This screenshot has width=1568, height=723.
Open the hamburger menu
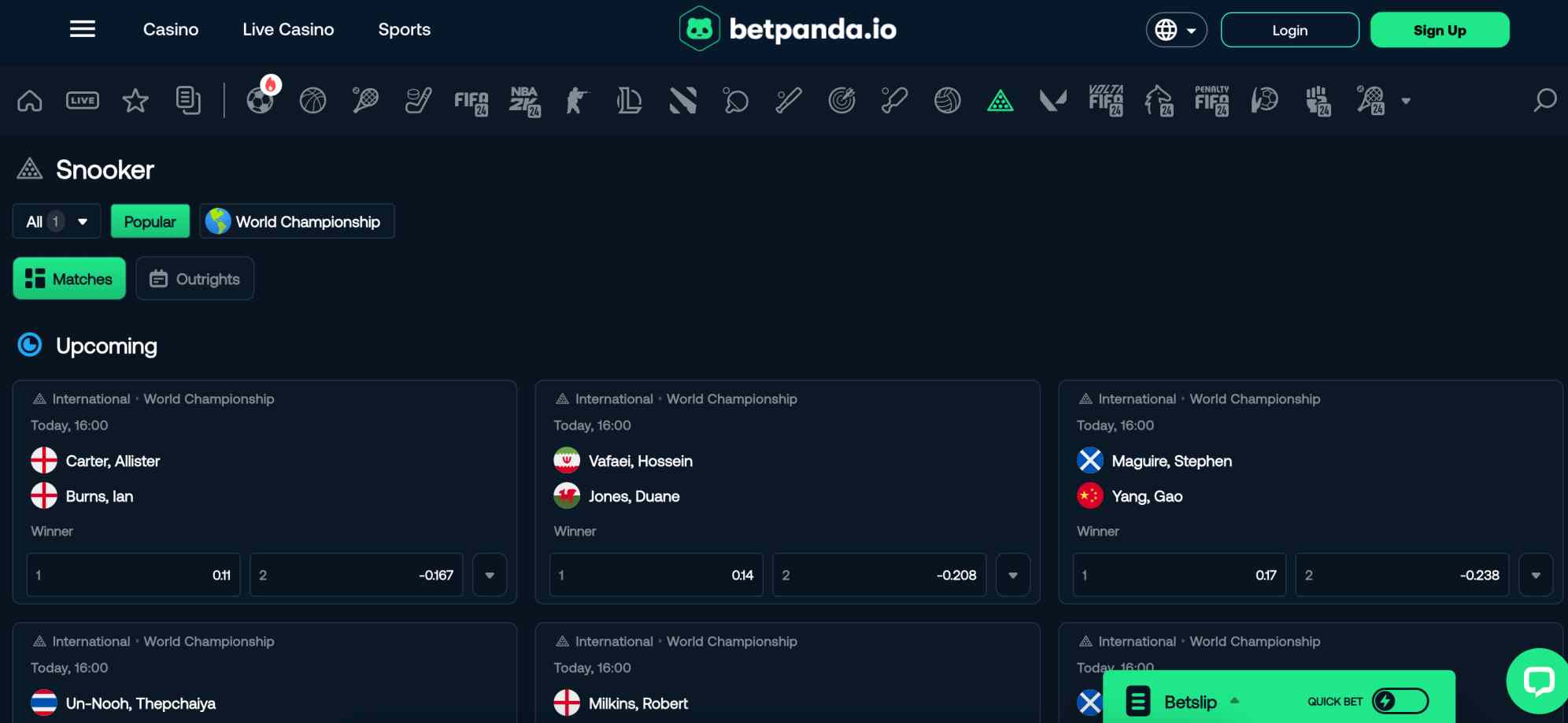[x=83, y=30]
